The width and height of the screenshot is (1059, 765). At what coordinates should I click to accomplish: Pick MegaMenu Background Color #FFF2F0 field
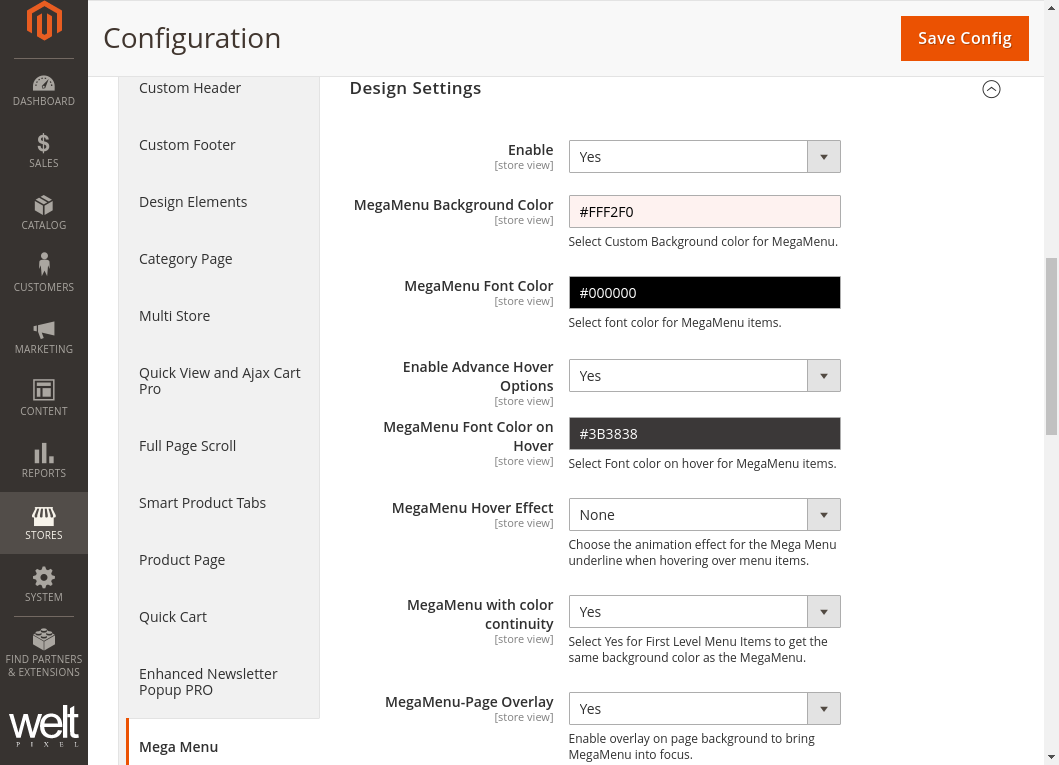pyautogui.click(x=704, y=212)
